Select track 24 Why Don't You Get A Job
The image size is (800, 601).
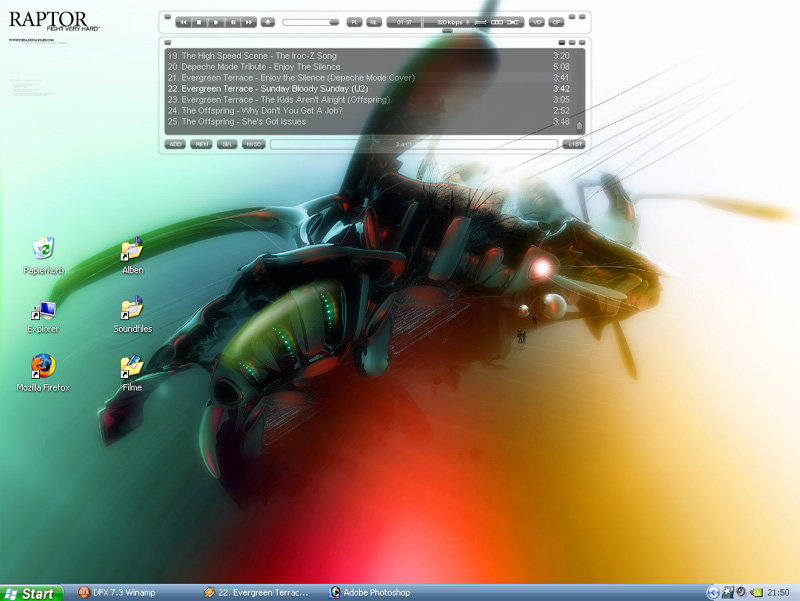(368, 111)
